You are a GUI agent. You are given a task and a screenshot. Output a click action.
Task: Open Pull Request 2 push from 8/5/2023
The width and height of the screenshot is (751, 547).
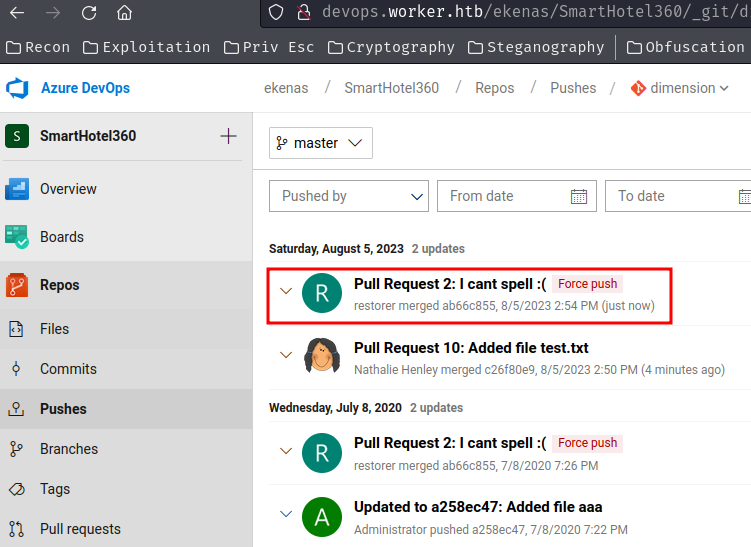(450, 284)
